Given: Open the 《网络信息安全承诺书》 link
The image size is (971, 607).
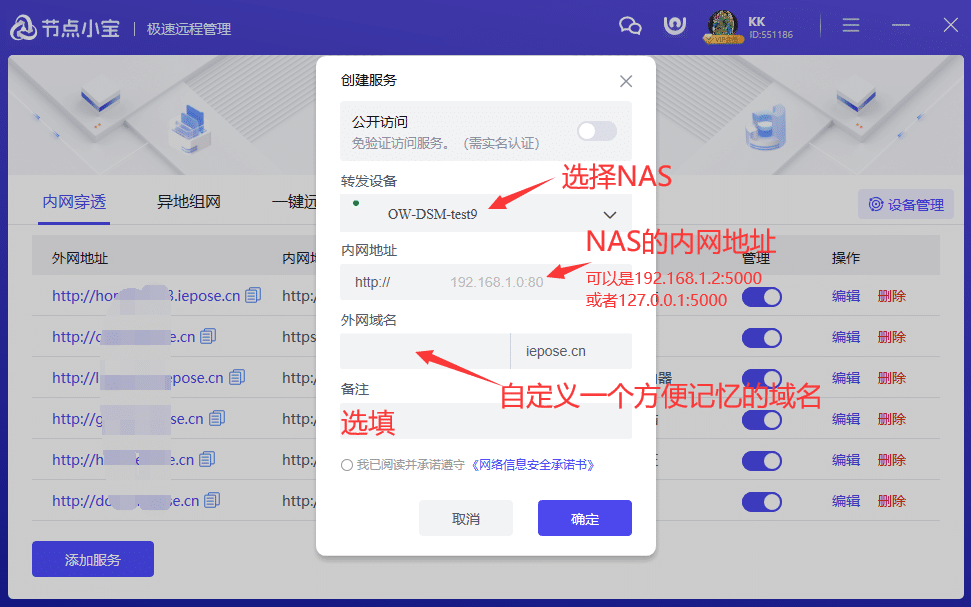Looking at the screenshot, I should 533,465.
